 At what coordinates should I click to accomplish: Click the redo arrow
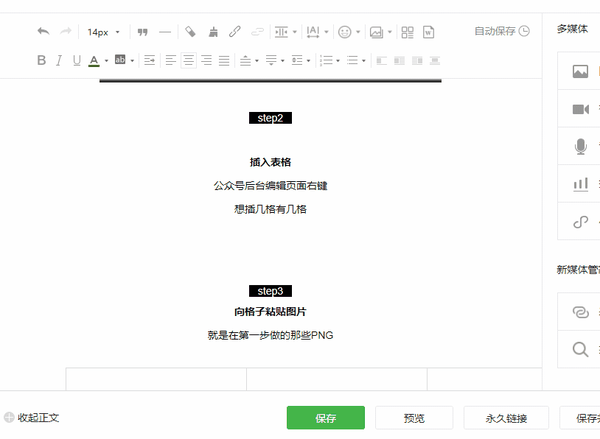point(65,31)
